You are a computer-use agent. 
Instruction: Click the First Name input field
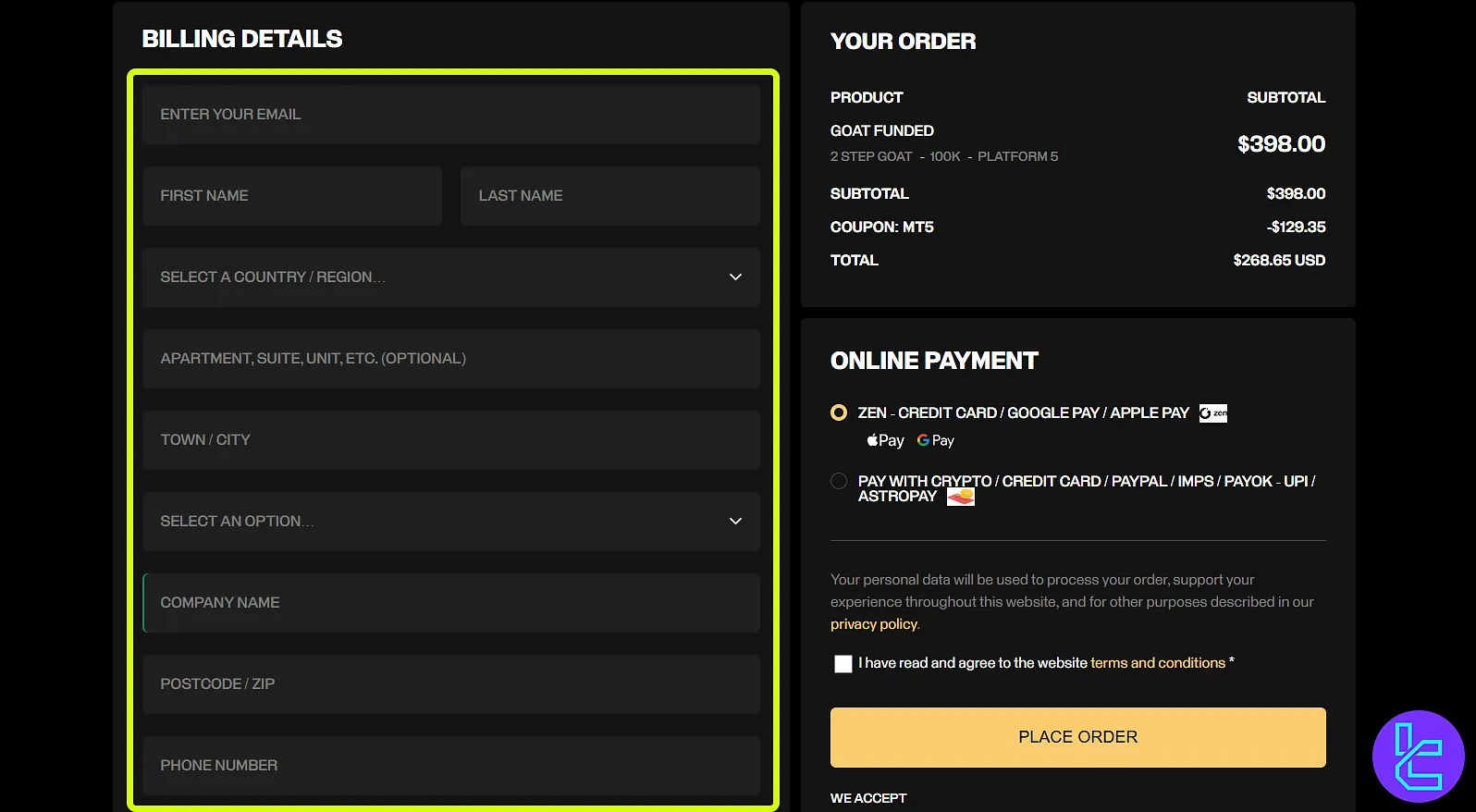tap(291, 196)
